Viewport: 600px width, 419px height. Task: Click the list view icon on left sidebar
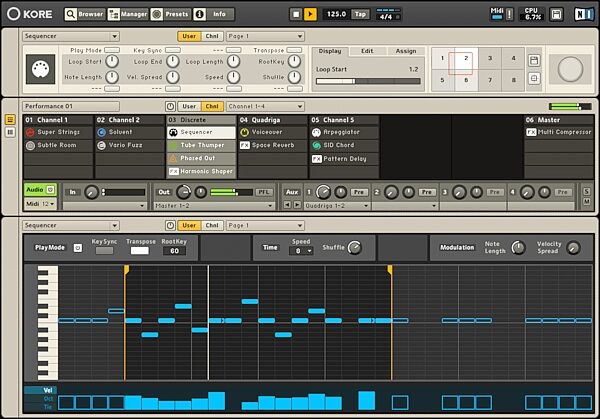pos(10,119)
